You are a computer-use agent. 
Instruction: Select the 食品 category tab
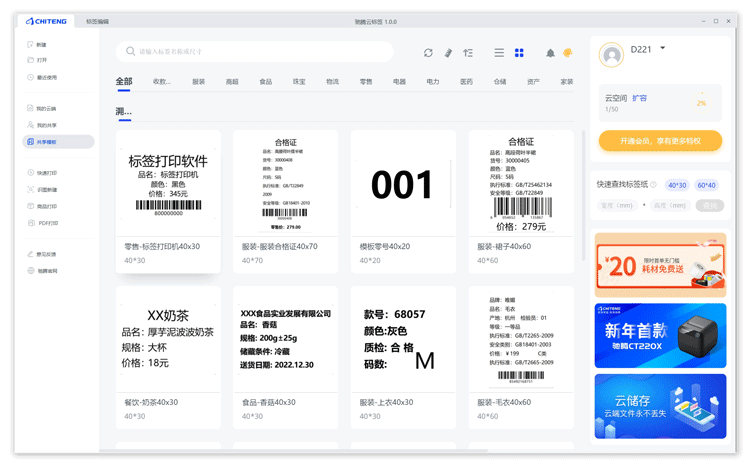tap(265, 82)
